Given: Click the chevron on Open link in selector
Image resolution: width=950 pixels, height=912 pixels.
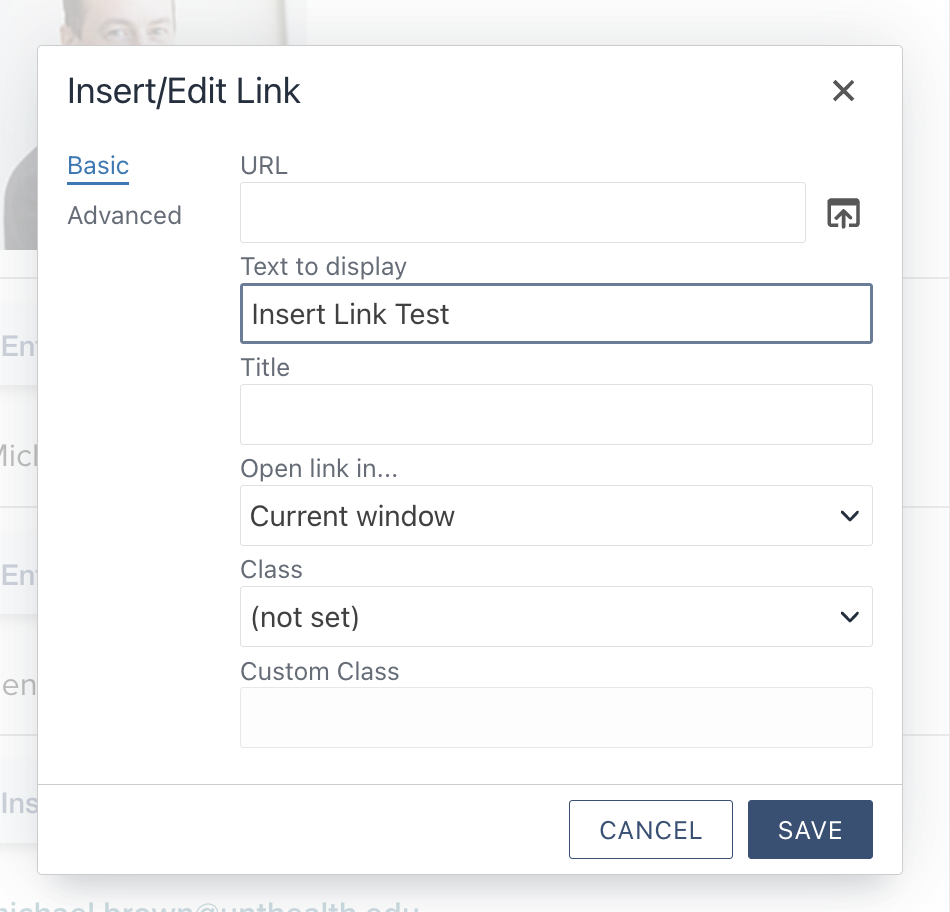Looking at the screenshot, I should (x=849, y=516).
